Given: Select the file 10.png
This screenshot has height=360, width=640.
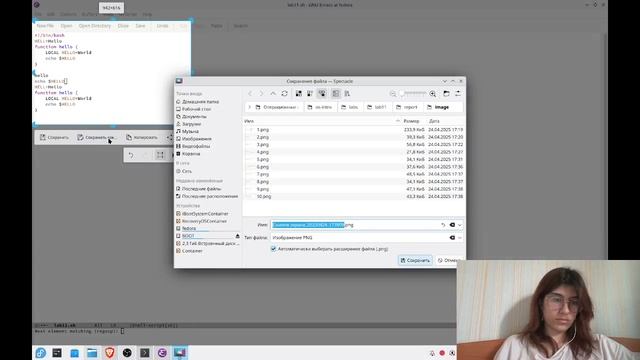Looking at the screenshot, I should [x=264, y=196].
